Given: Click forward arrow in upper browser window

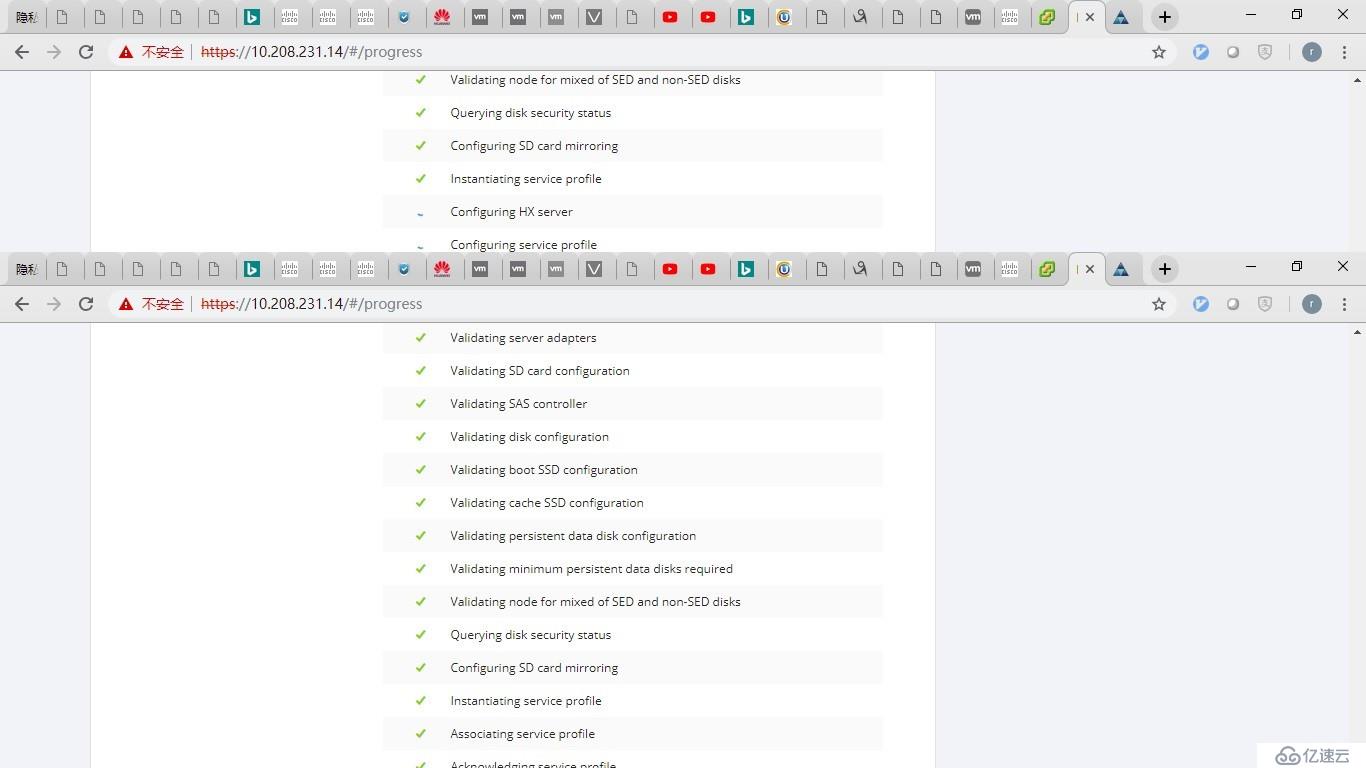Looking at the screenshot, I should click(x=54, y=52).
